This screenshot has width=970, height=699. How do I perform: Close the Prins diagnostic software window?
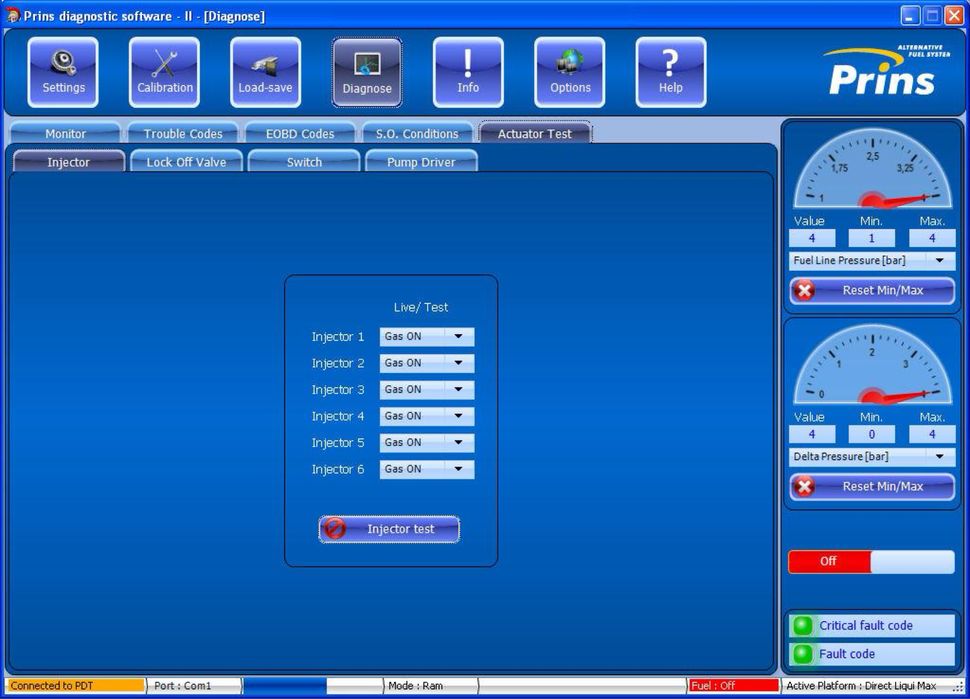(x=954, y=15)
